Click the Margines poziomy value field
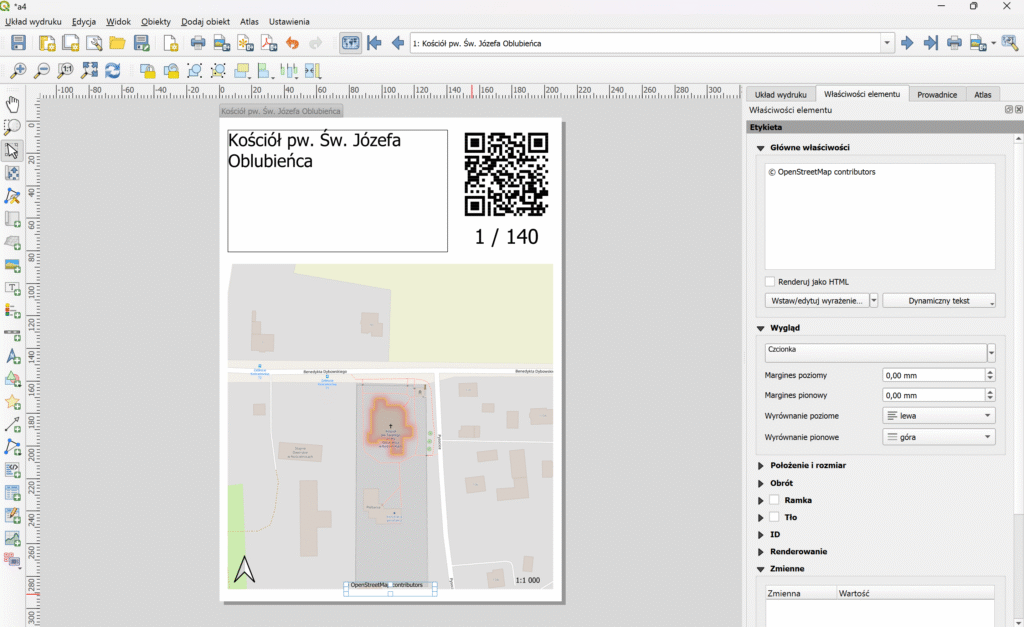1024x627 pixels. [x=932, y=376]
